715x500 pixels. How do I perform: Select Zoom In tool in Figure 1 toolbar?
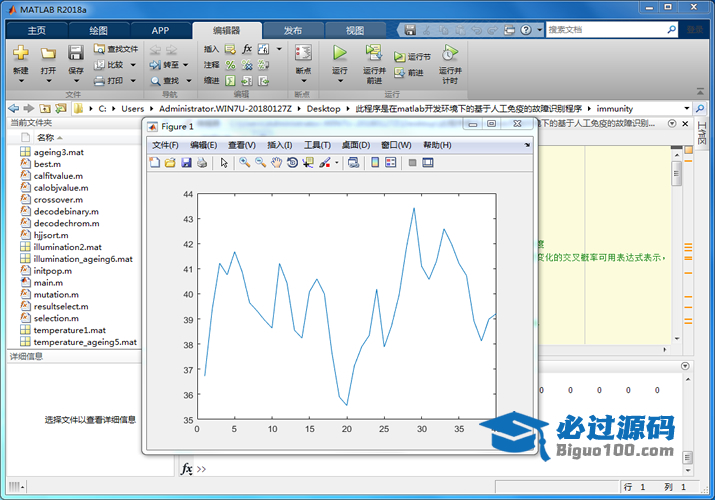[244, 163]
